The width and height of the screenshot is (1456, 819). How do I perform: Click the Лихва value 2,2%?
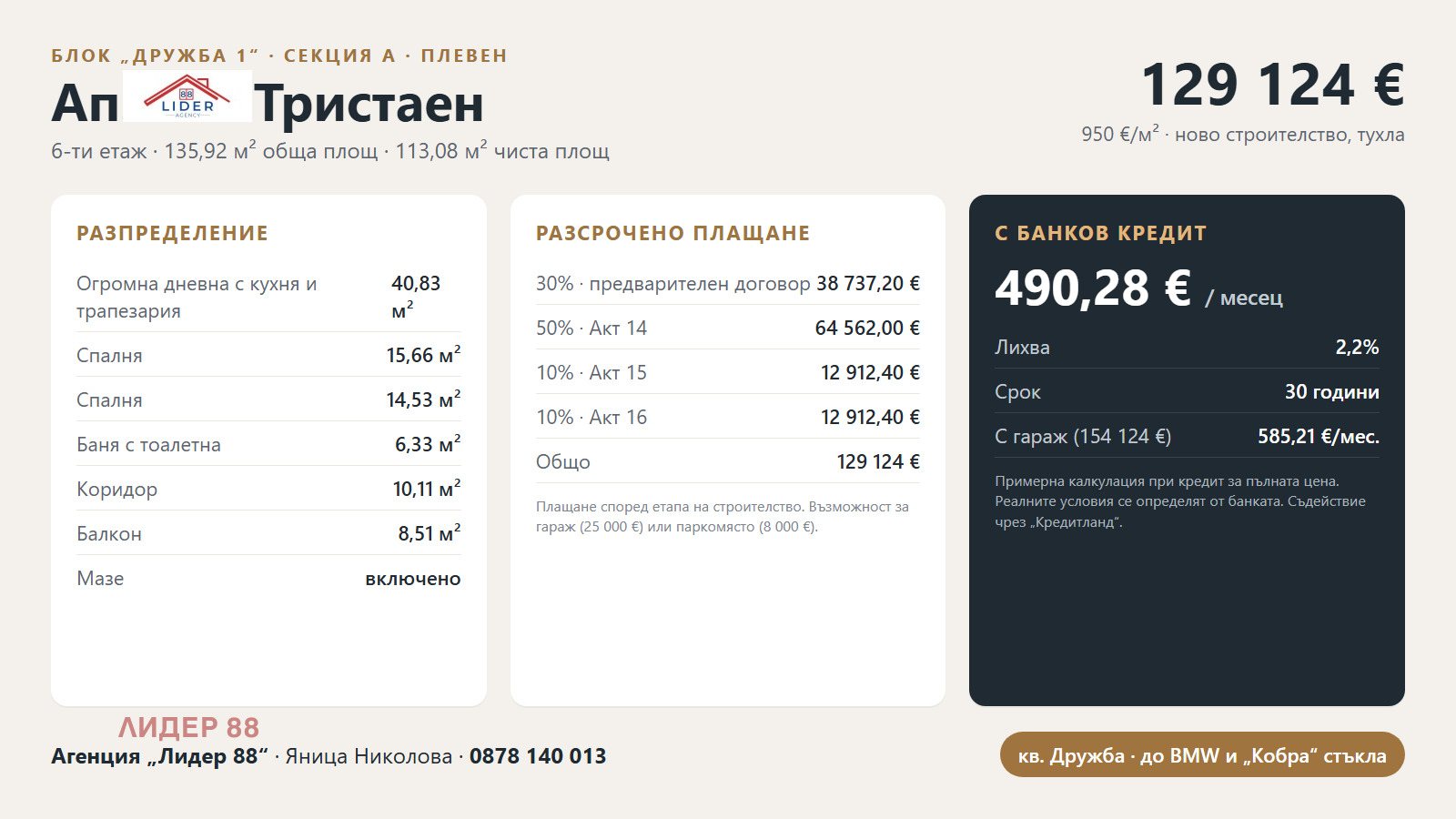coord(1357,347)
